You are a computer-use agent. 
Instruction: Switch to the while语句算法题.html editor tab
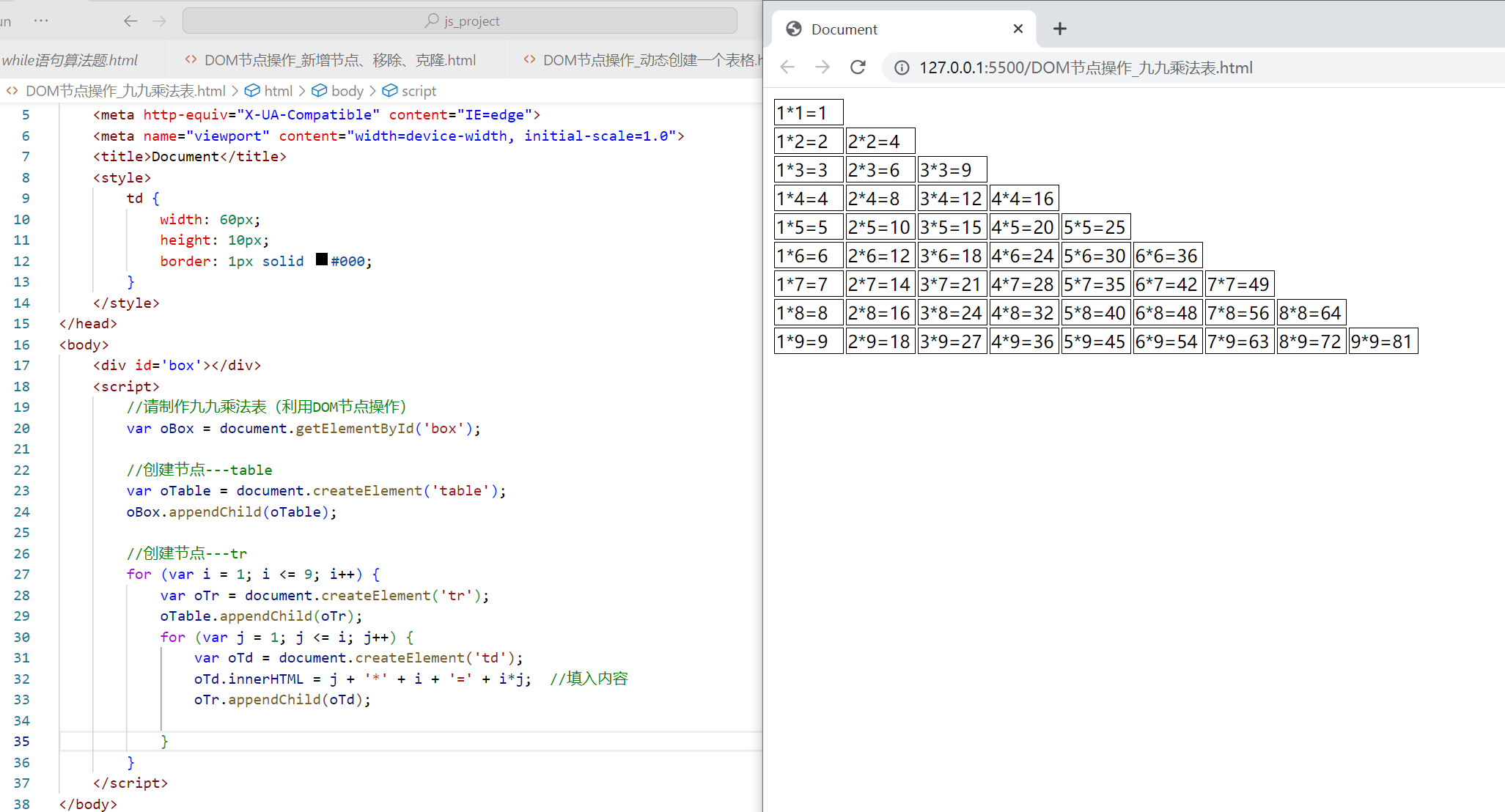[x=70, y=60]
